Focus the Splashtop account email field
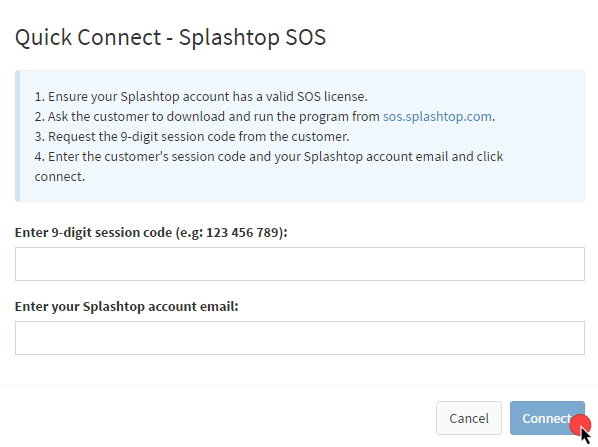Viewport: 598px width, 447px height. tap(300, 338)
